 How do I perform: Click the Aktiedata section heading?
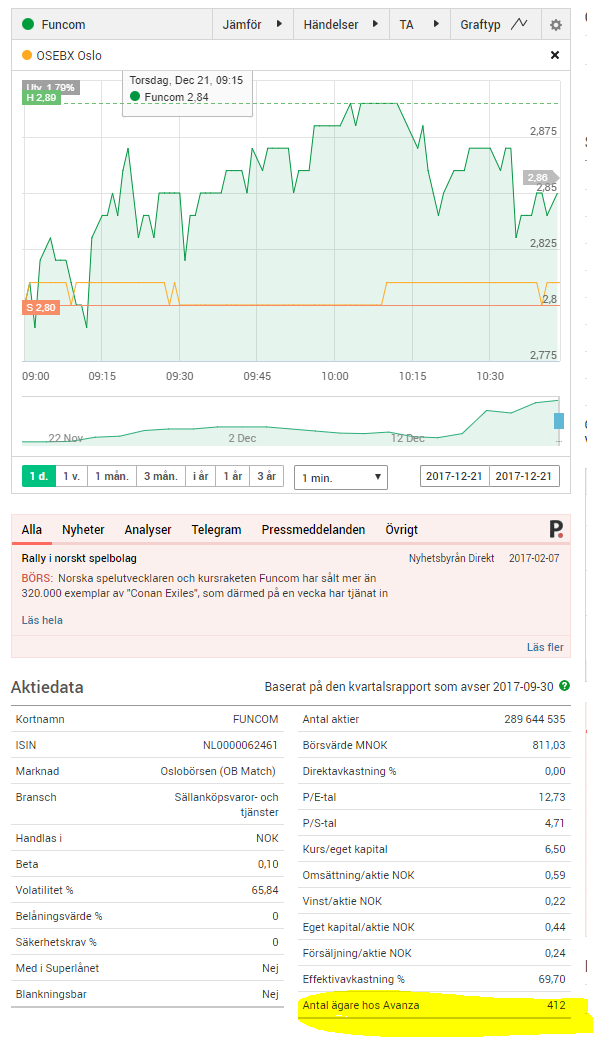click(47, 687)
